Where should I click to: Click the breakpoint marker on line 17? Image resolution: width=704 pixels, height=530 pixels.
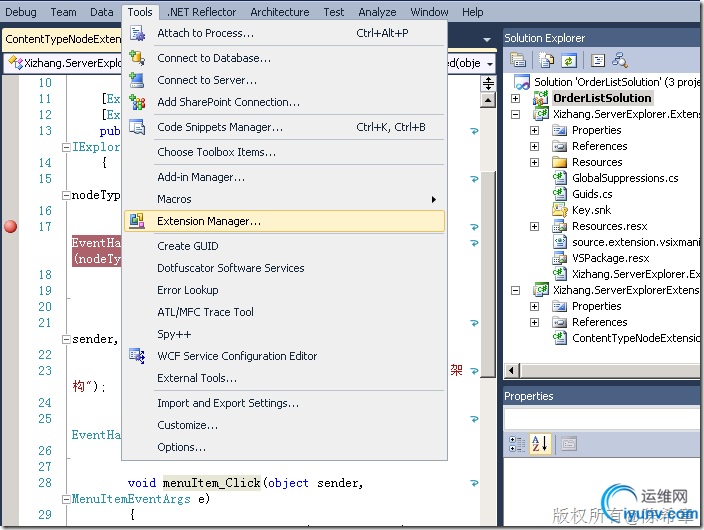coord(11,227)
